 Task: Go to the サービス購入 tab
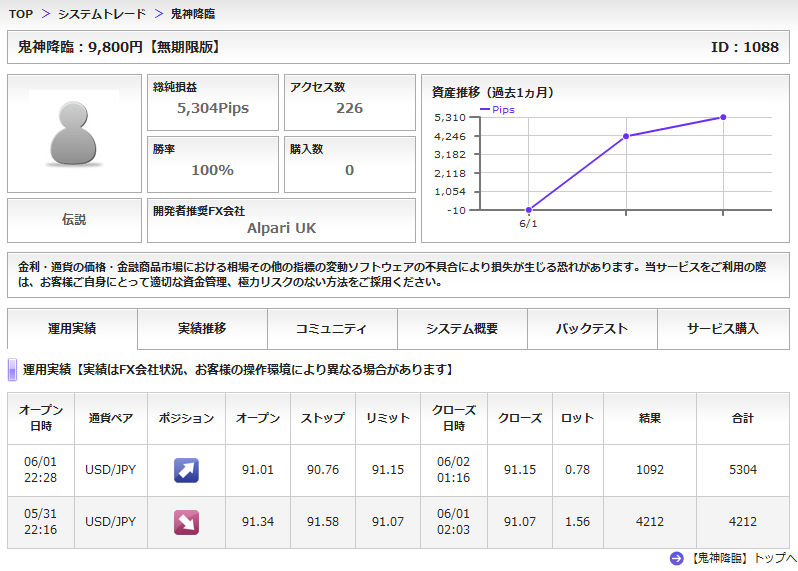pos(723,329)
